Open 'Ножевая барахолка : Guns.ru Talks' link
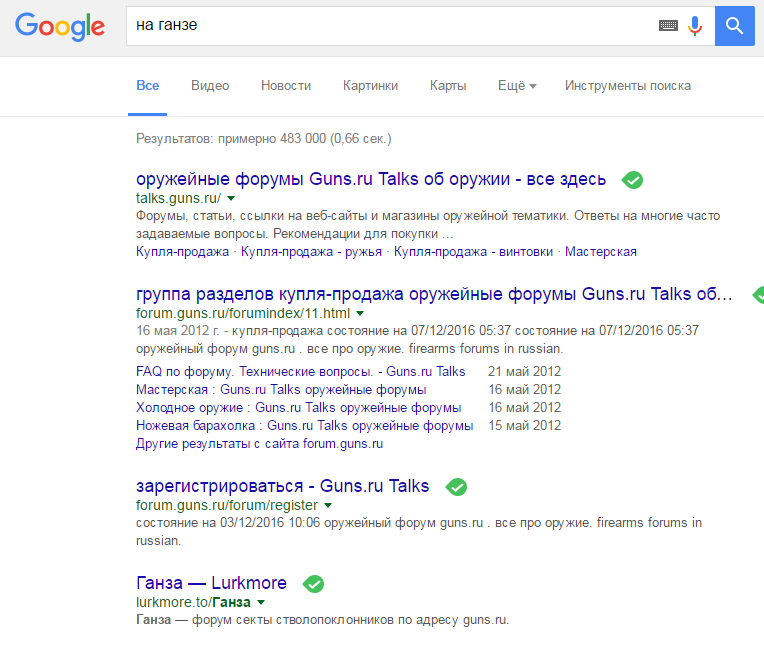The width and height of the screenshot is (764, 646). click(x=305, y=426)
